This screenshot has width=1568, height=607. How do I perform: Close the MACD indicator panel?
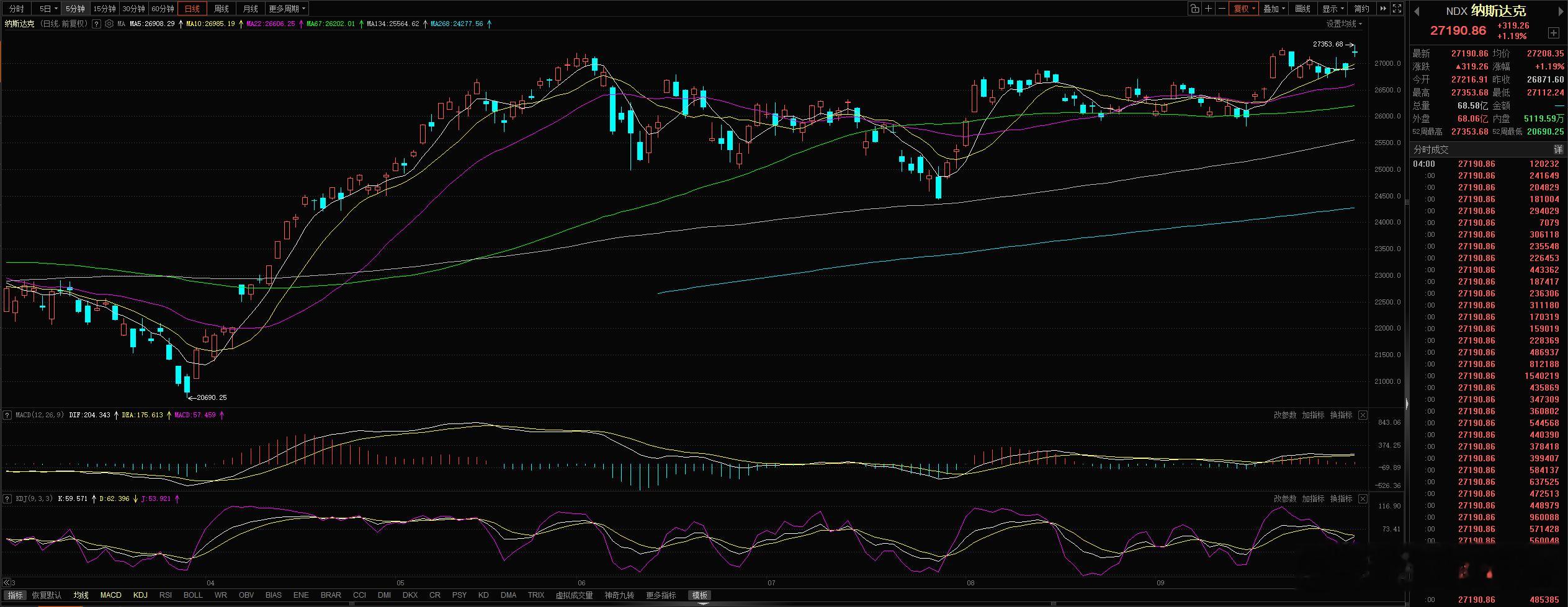1363,415
